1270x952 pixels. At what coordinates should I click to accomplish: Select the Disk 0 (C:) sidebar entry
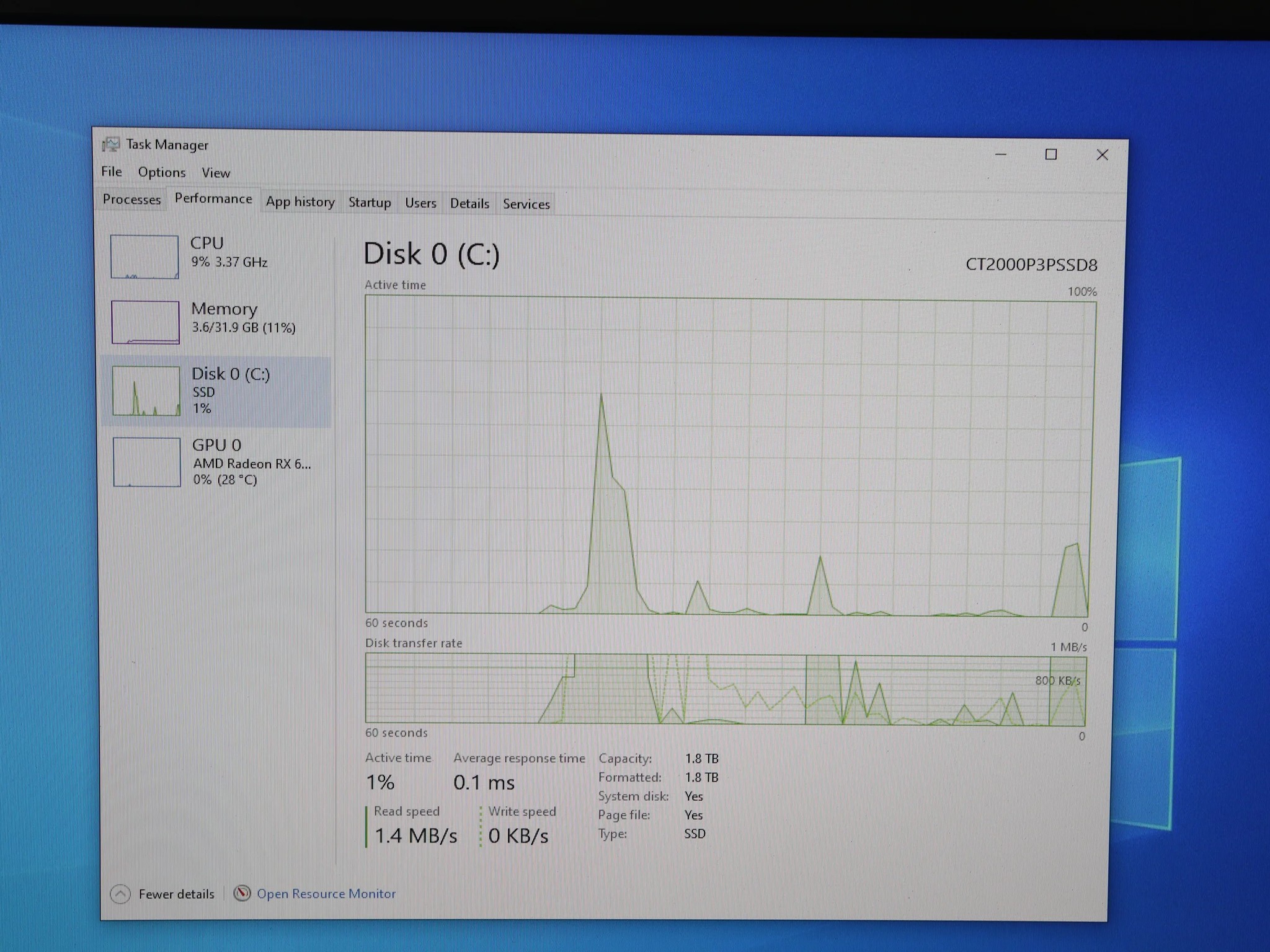(x=217, y=391)
